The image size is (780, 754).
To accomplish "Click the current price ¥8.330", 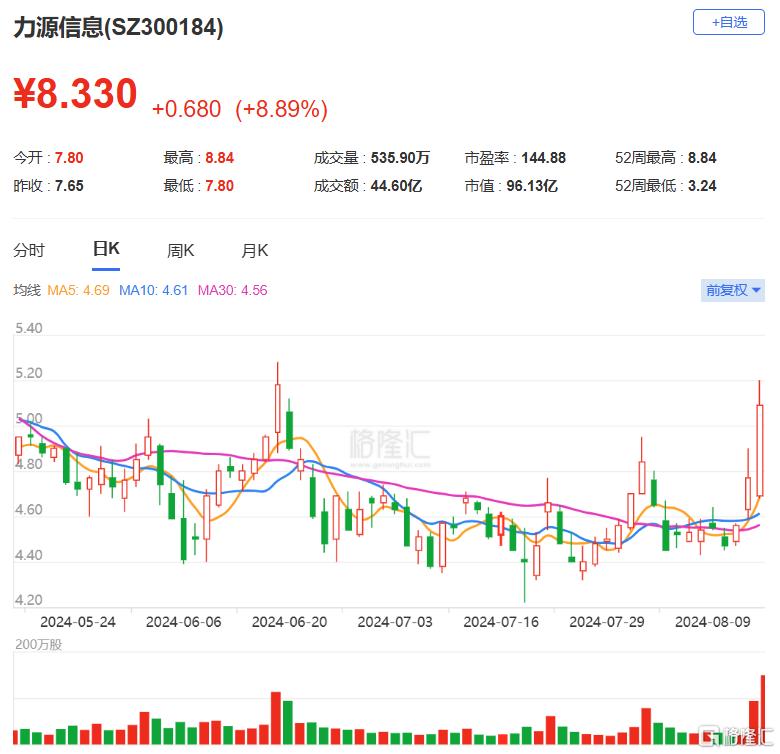I will point(75,93).
